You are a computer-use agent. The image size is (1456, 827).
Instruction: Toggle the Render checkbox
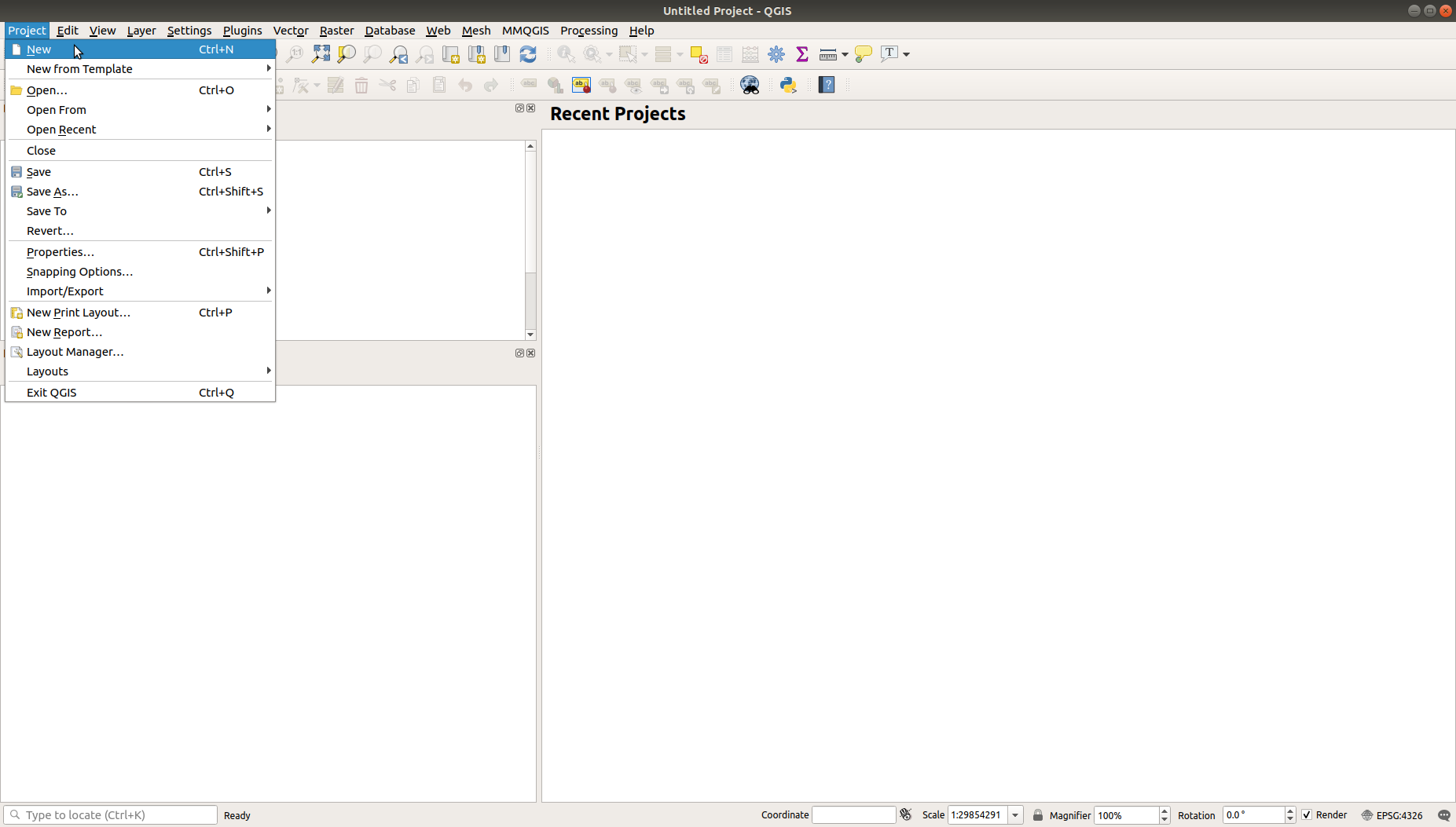1307,815
